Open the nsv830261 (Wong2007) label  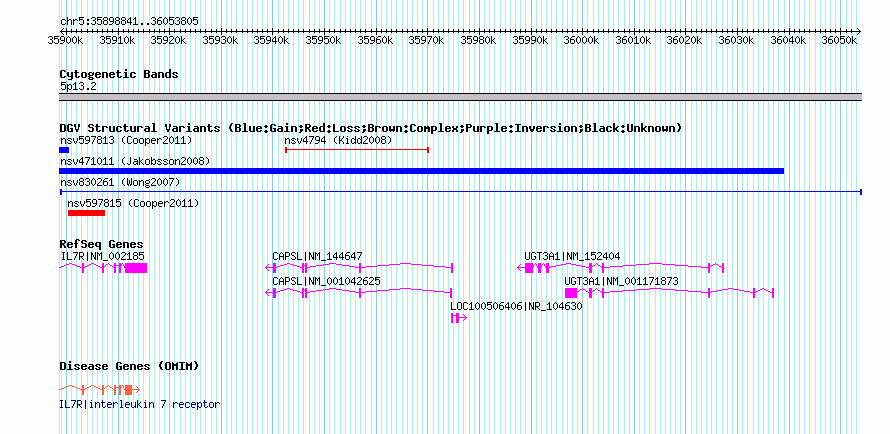[x=120, y=182]
